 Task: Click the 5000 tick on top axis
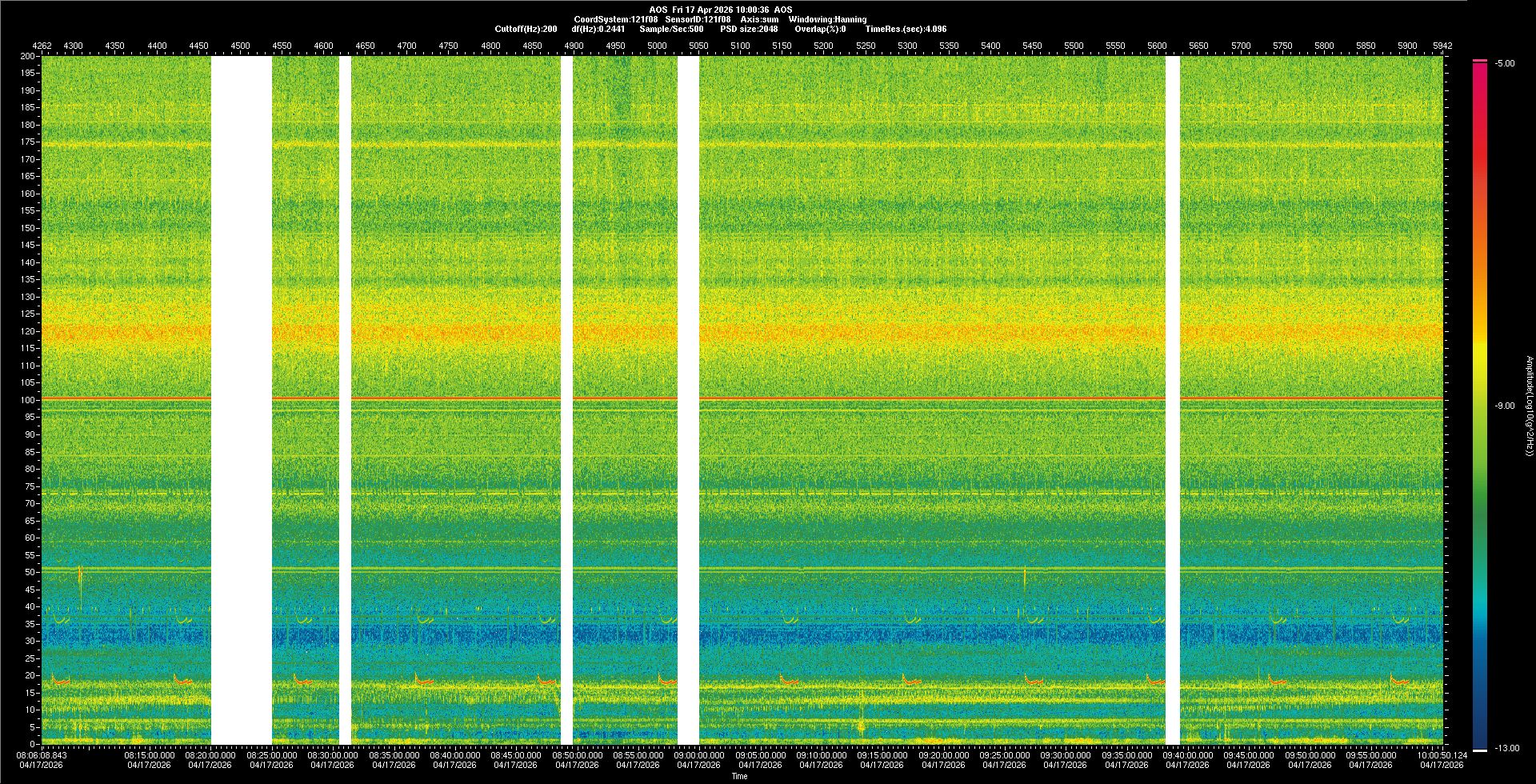tap(657, 46)
